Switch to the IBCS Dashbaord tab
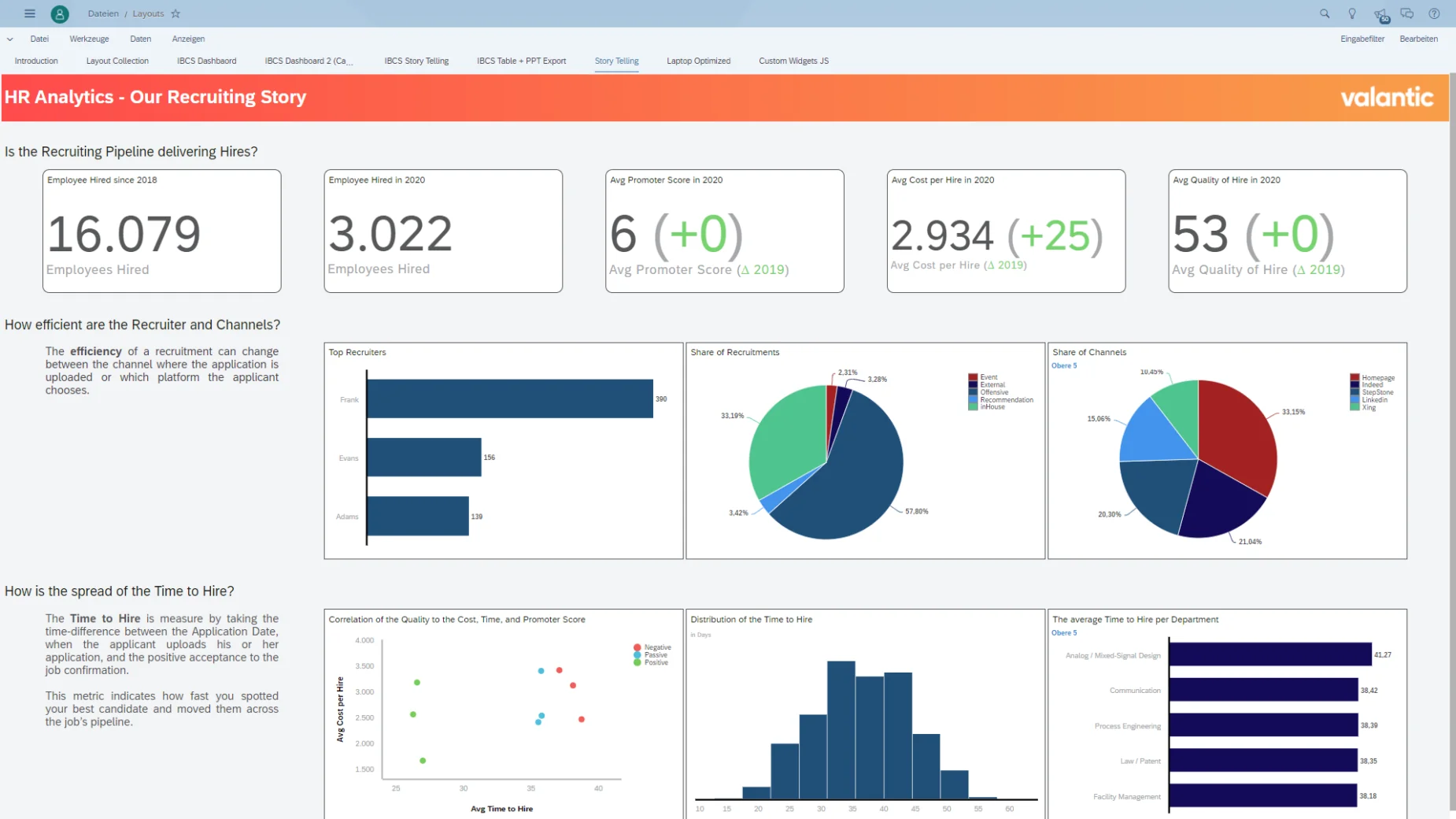 [206, 61]
